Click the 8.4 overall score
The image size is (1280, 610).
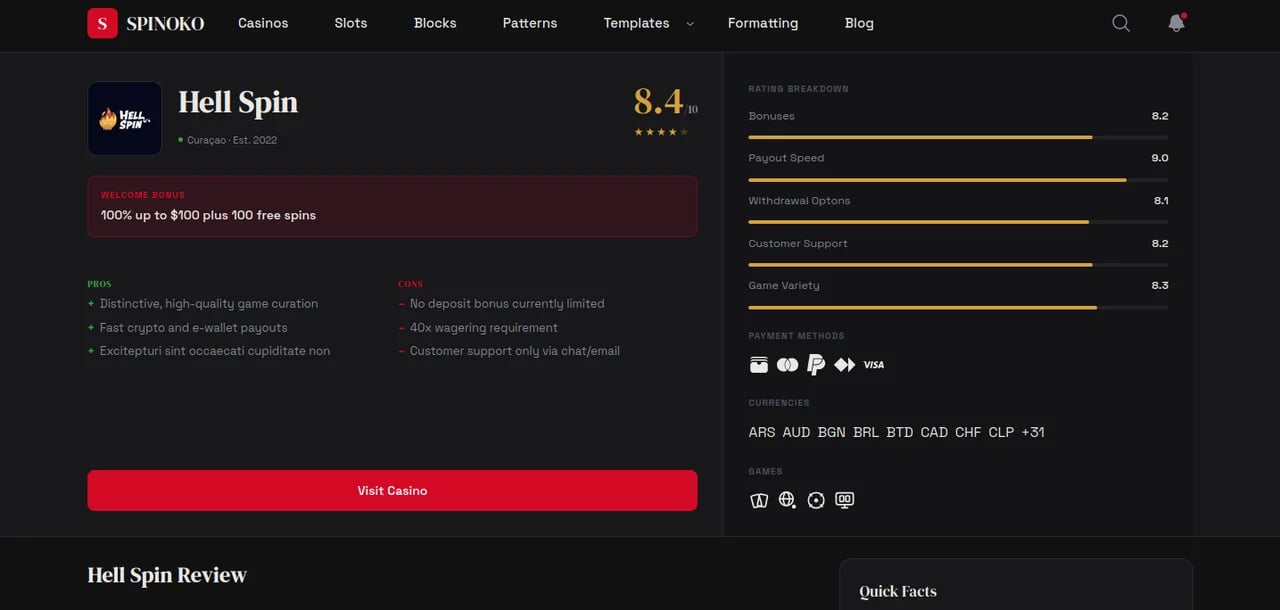point(659,102)
